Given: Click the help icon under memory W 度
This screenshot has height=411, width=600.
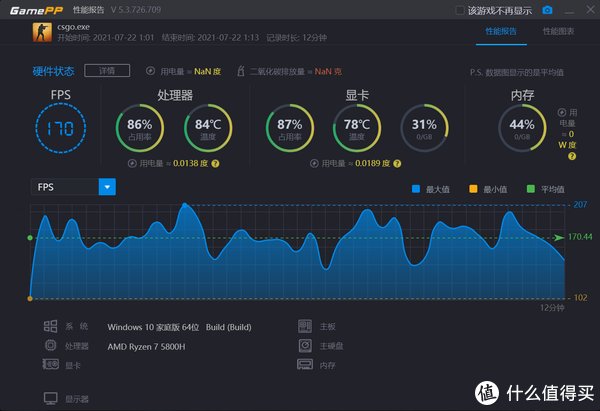Looking at the screenshot, I should coord(572,156).
